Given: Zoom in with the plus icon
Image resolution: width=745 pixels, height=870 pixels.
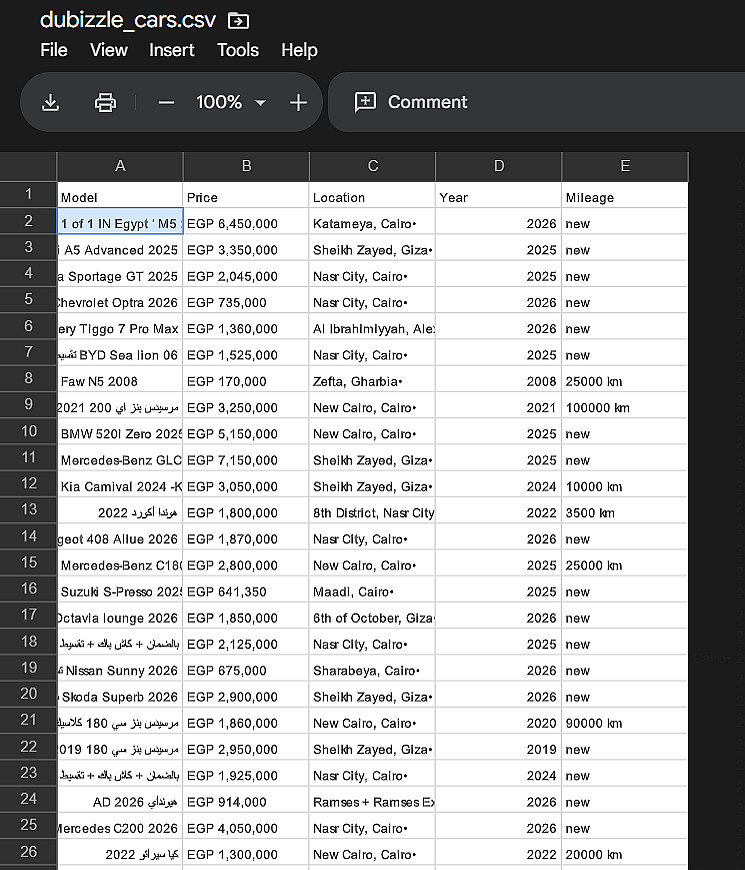Looking at the screenshot, I should [x=298, y=102].
